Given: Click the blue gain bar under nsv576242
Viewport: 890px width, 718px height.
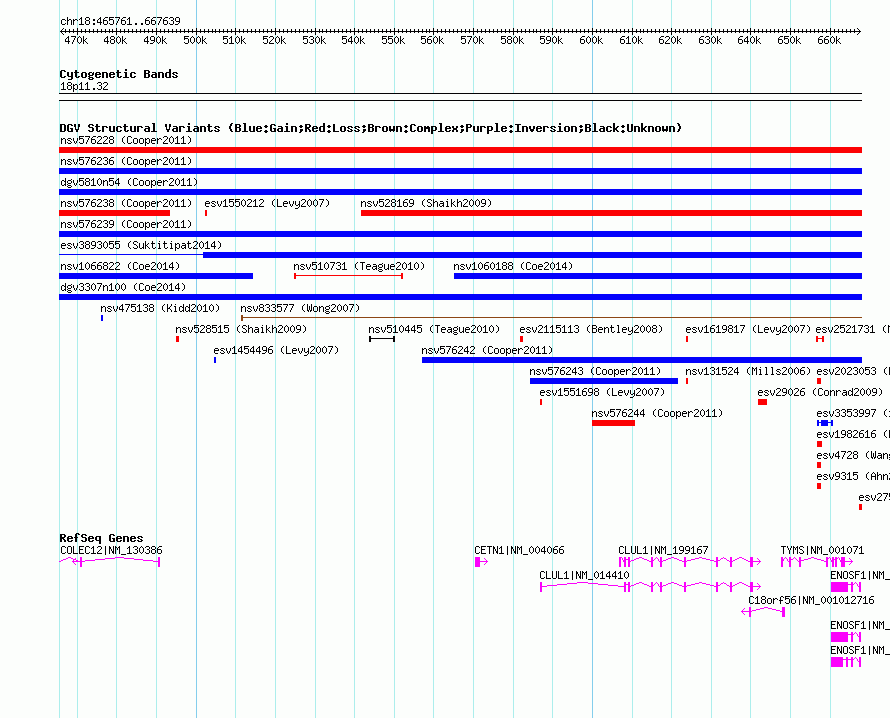Looking at the screenshot, I should [642, 360].
